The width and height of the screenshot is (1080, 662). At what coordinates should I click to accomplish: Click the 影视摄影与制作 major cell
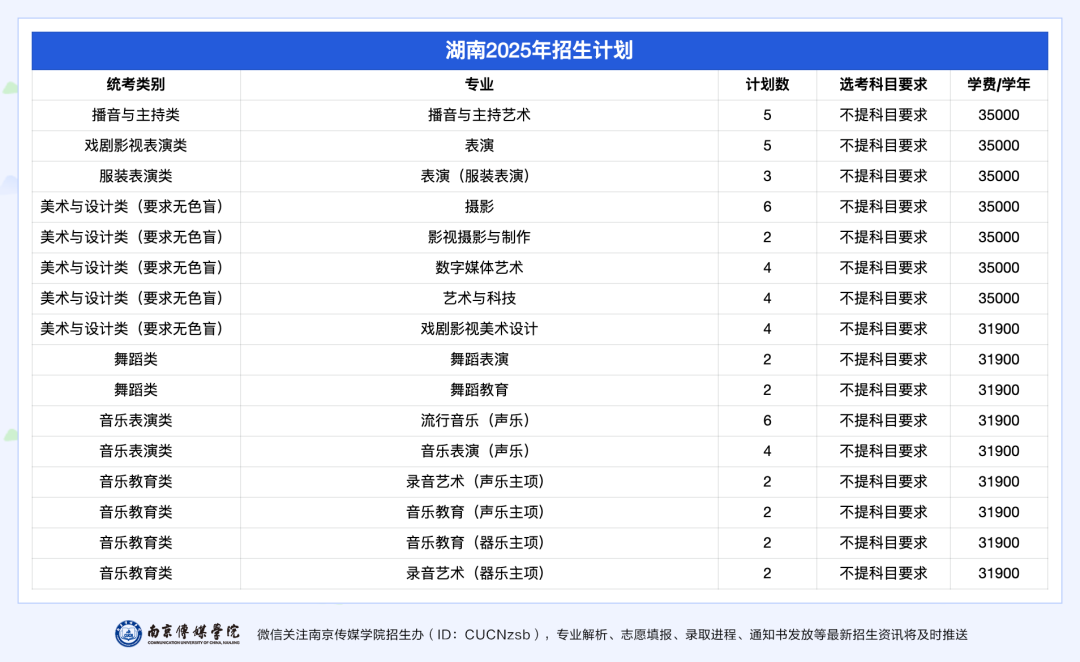[x=479, y=237]
